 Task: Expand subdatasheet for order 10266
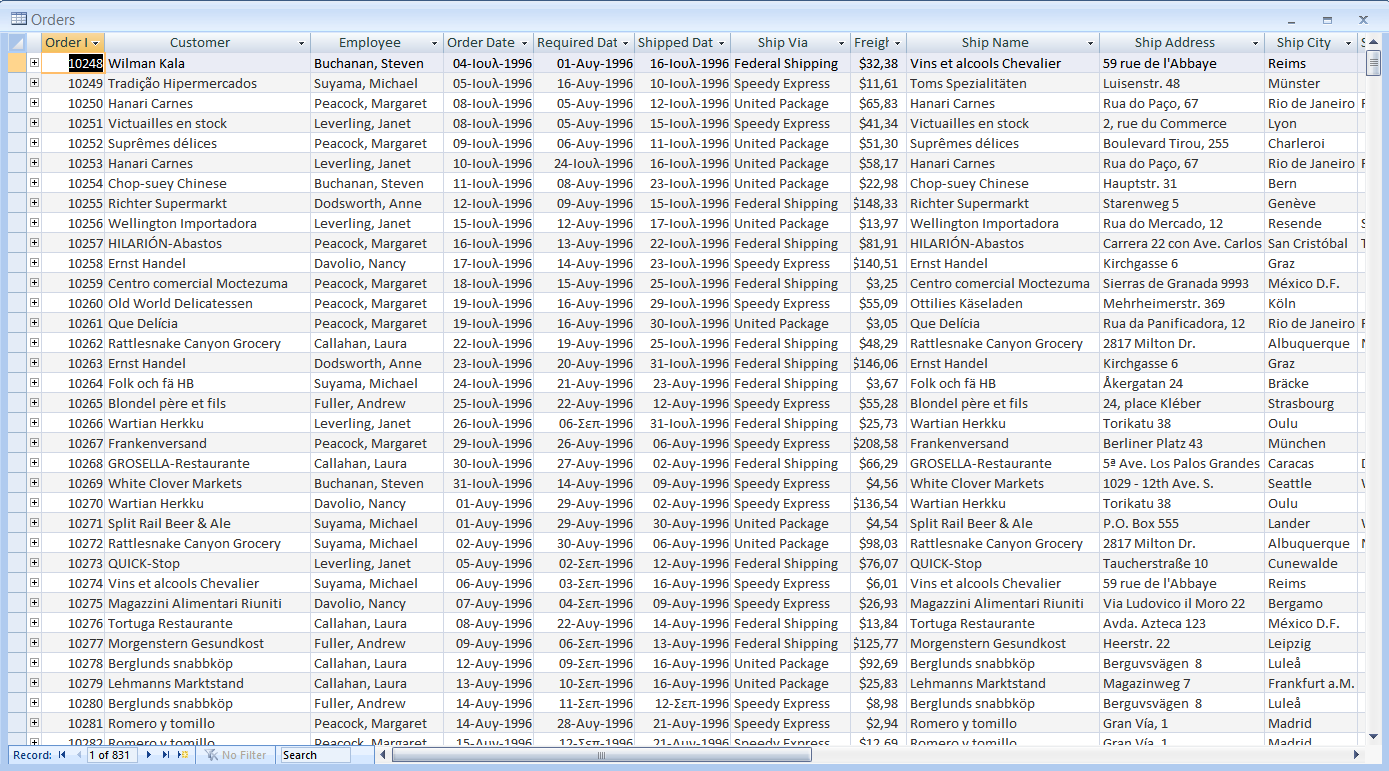click(x=34, y=423)
